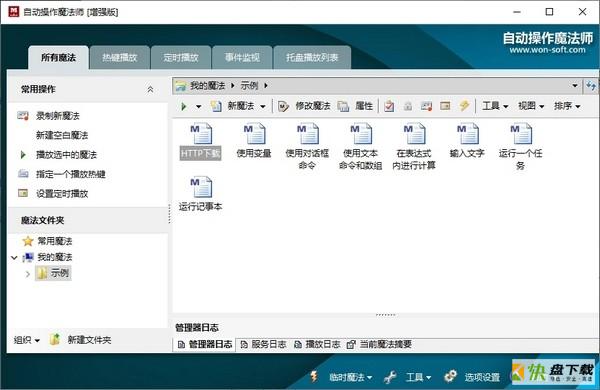Click 设置定时播放 link
This screenshot has height=390, width=600.
tap(62, 194)
